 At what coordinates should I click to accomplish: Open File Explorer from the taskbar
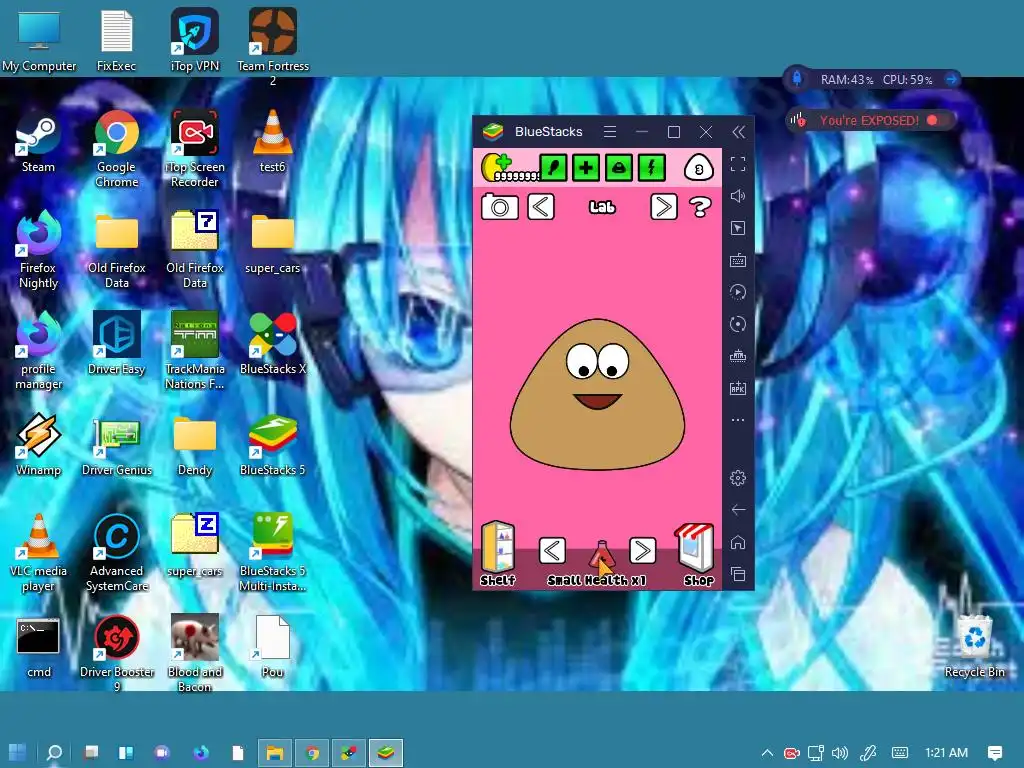pyautogui.click(x=274, y=753)
